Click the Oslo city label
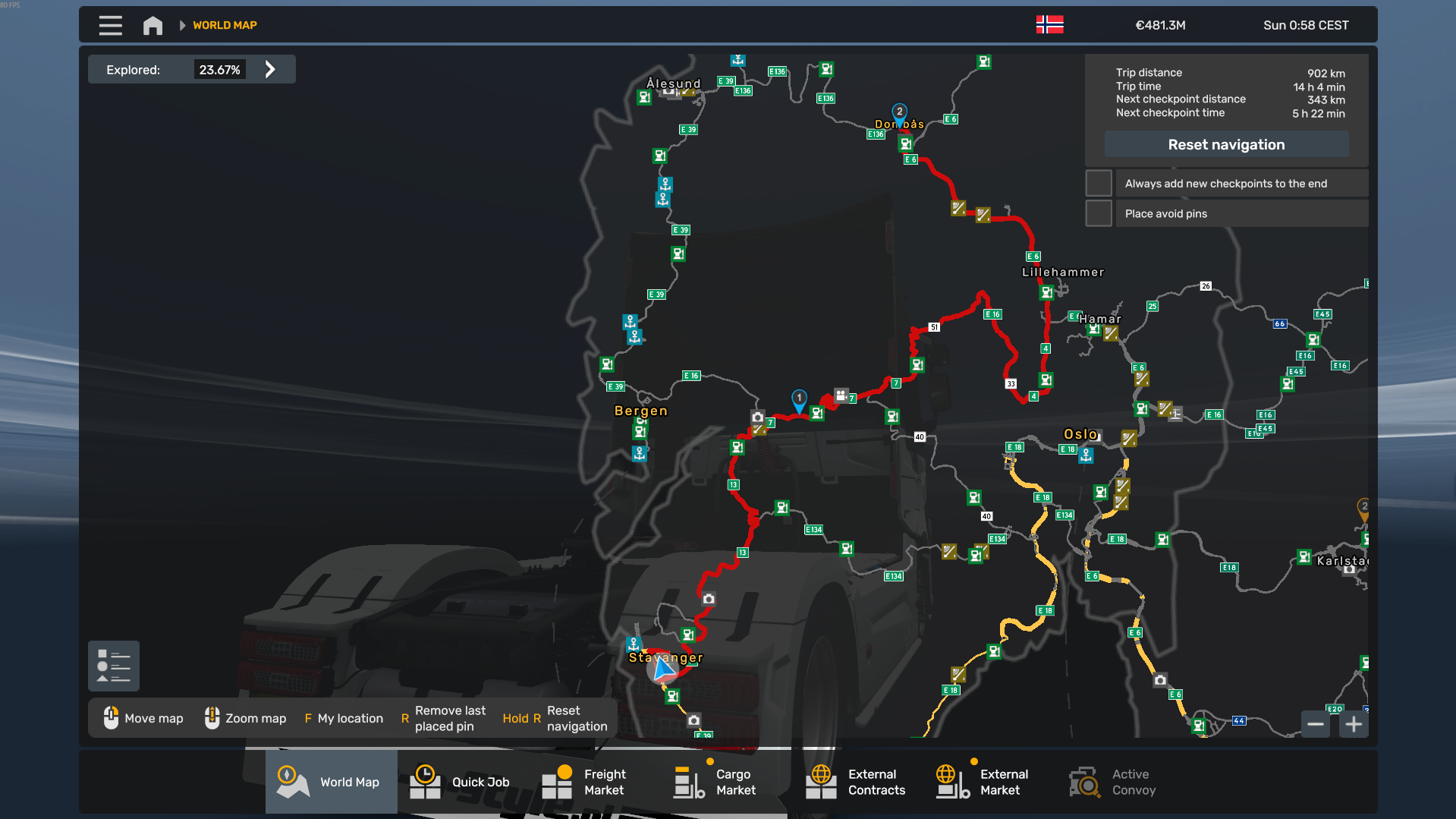This screenshot has width=1456, height=819. 1080,434
